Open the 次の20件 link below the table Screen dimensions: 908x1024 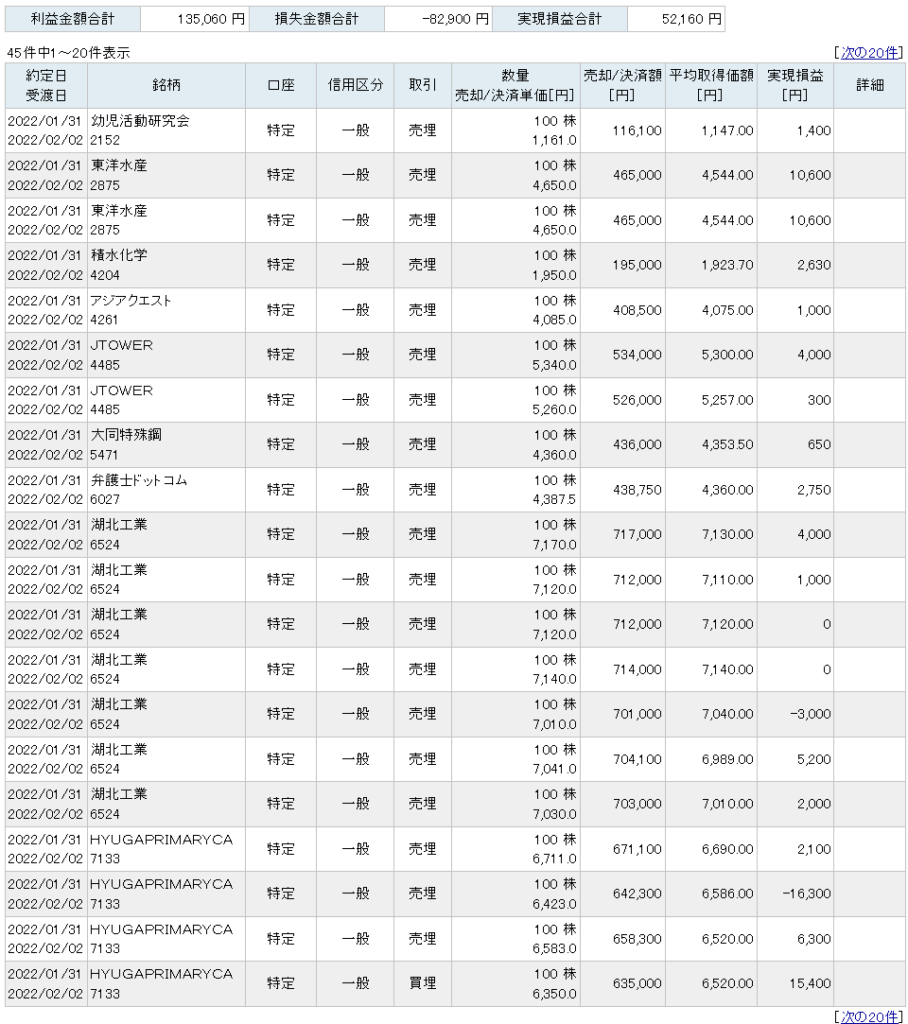coord(869,1016)
